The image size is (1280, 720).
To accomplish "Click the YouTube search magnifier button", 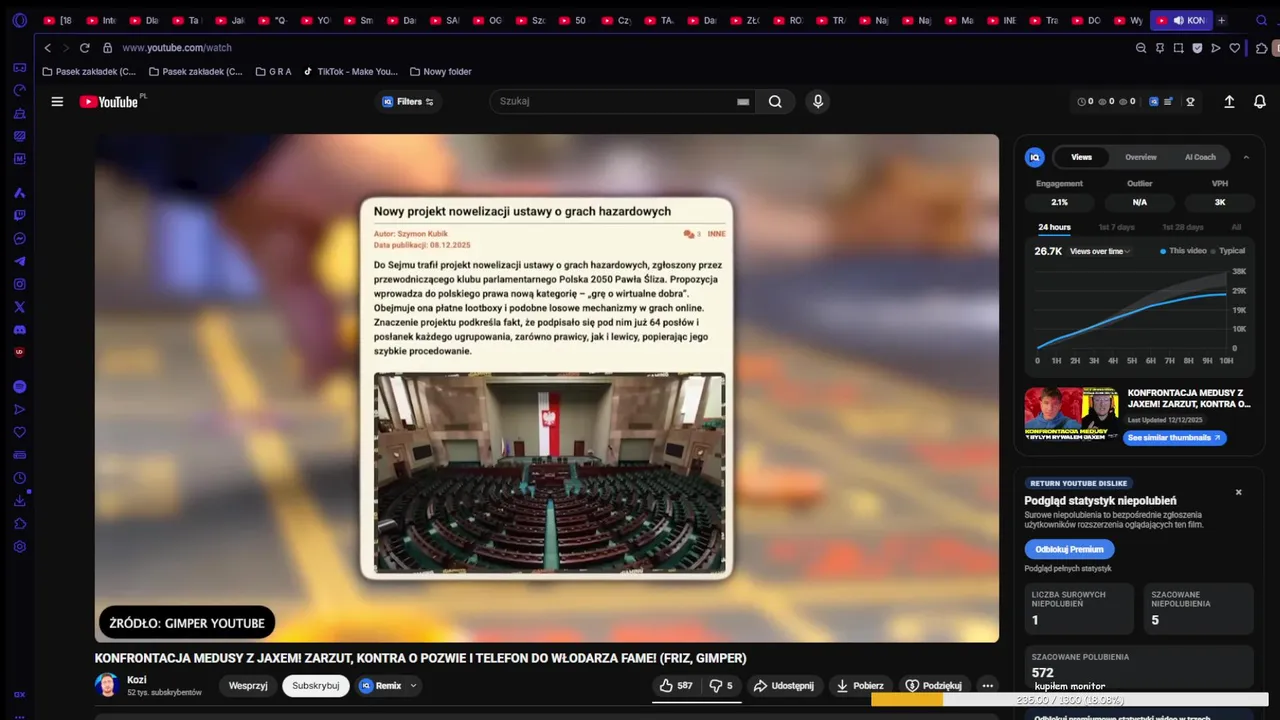I will click(775, 101).
